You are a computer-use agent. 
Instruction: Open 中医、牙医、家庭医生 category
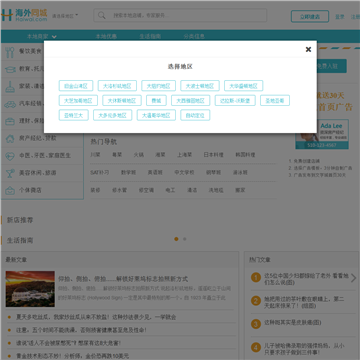click(45, 155)
